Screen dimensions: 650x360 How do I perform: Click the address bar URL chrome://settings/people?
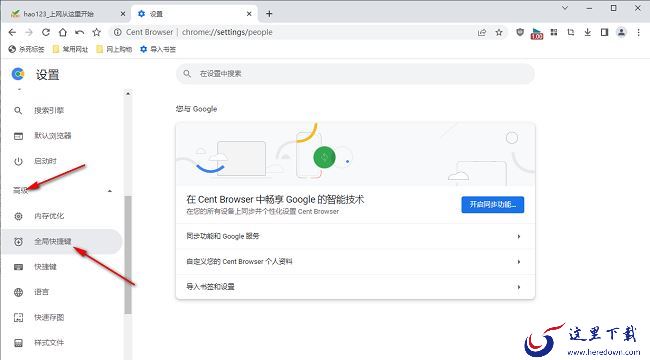227,32
